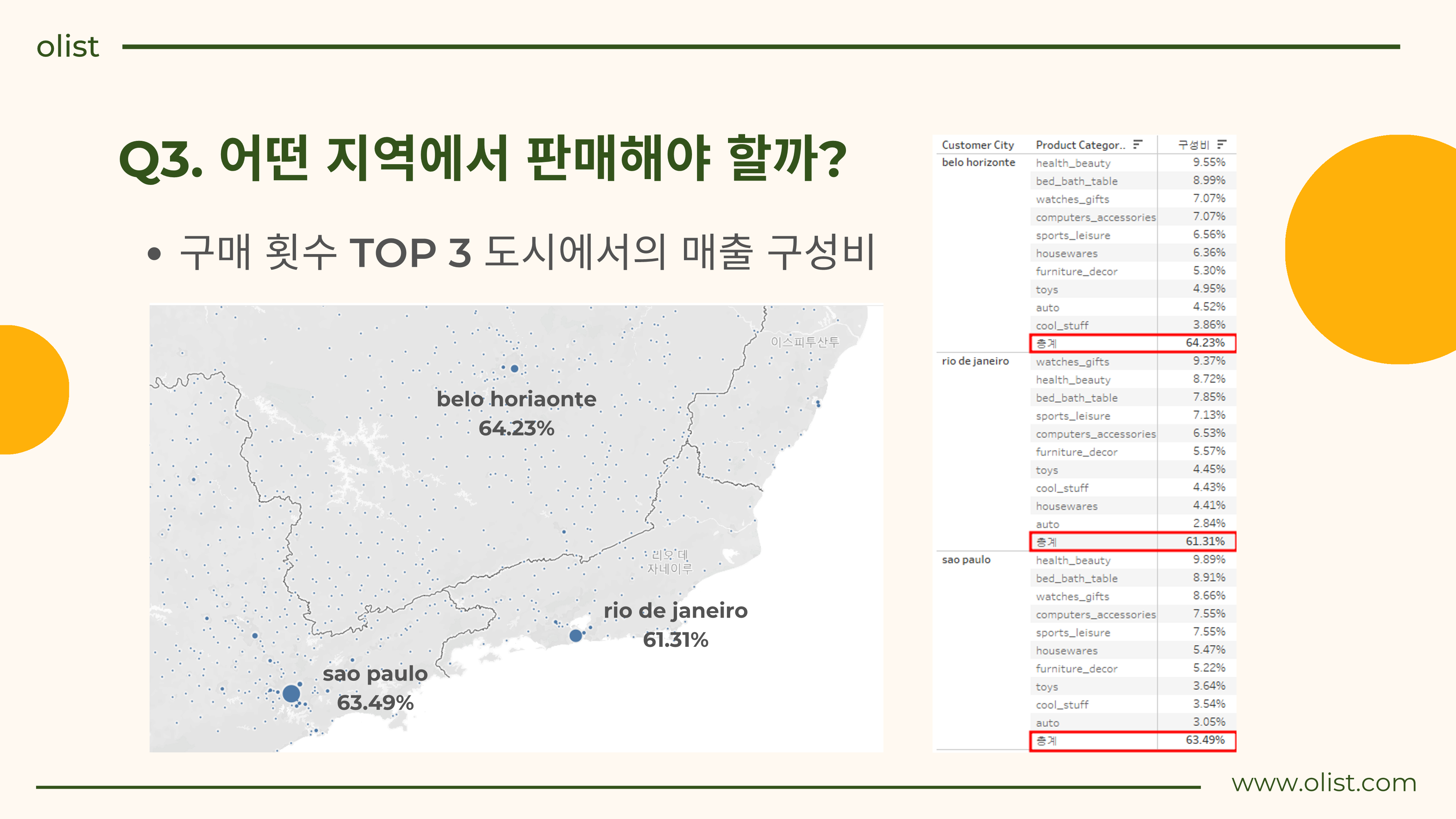
Task: Select the 7.13% value cell
Action: (1209, 415)
